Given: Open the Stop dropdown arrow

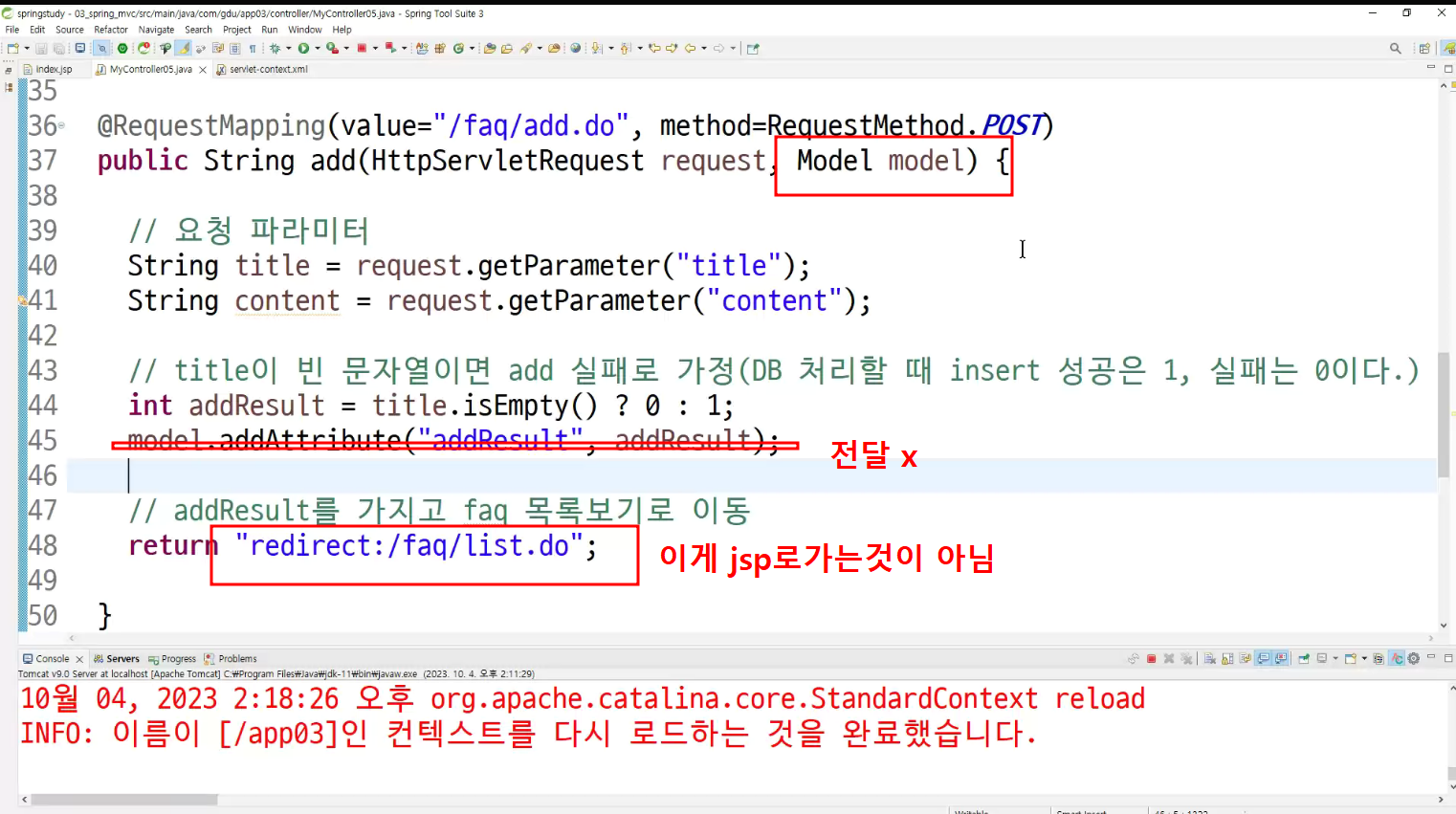Looking at the screenshot, I should click(375, 48).
